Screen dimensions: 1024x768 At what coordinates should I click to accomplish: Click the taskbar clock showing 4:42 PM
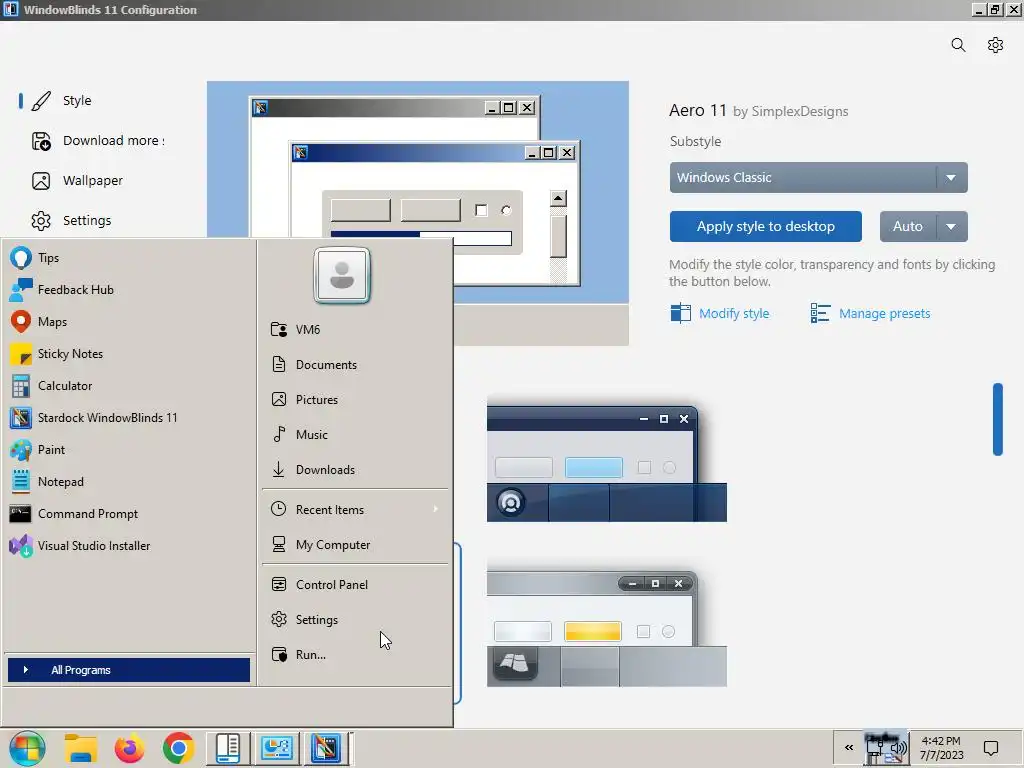941,748
